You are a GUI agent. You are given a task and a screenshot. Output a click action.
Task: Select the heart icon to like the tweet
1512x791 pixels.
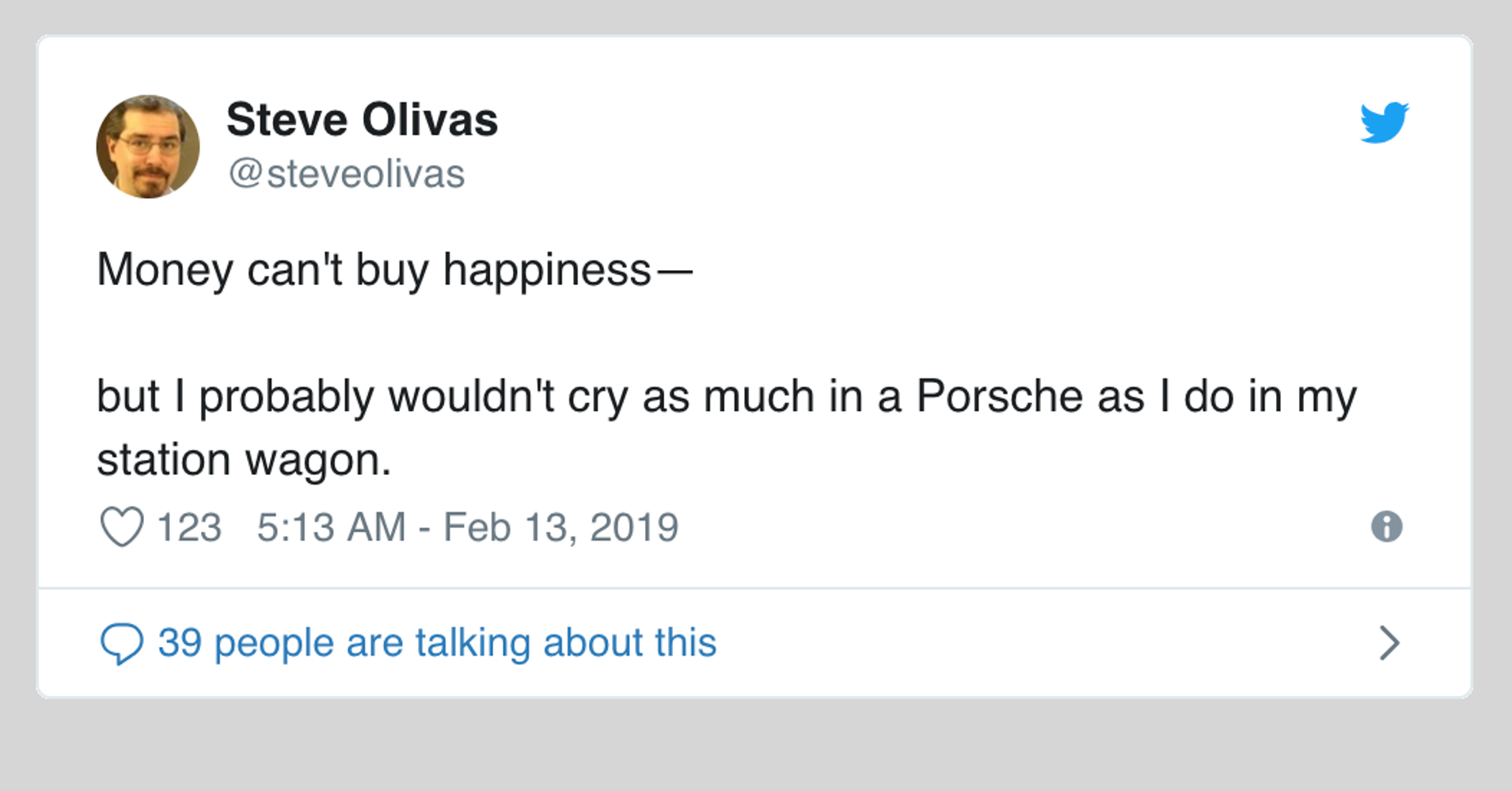[x=122, y=525]
